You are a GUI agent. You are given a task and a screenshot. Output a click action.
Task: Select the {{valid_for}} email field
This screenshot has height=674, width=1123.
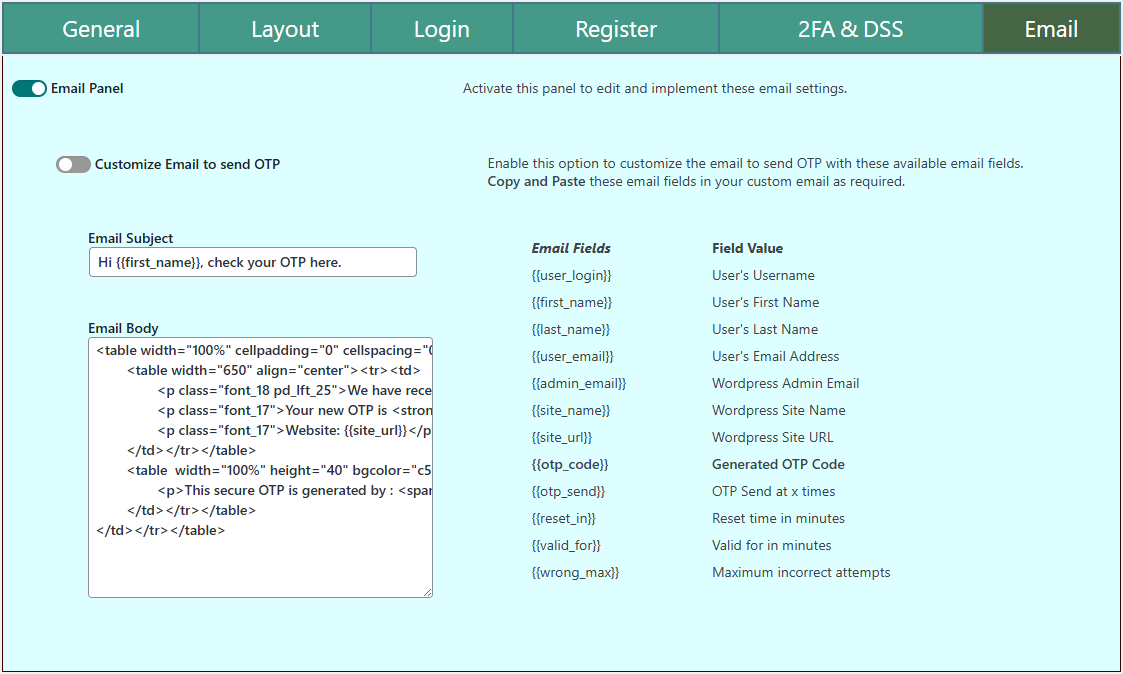pyautogui.click(x=566, y=545)
